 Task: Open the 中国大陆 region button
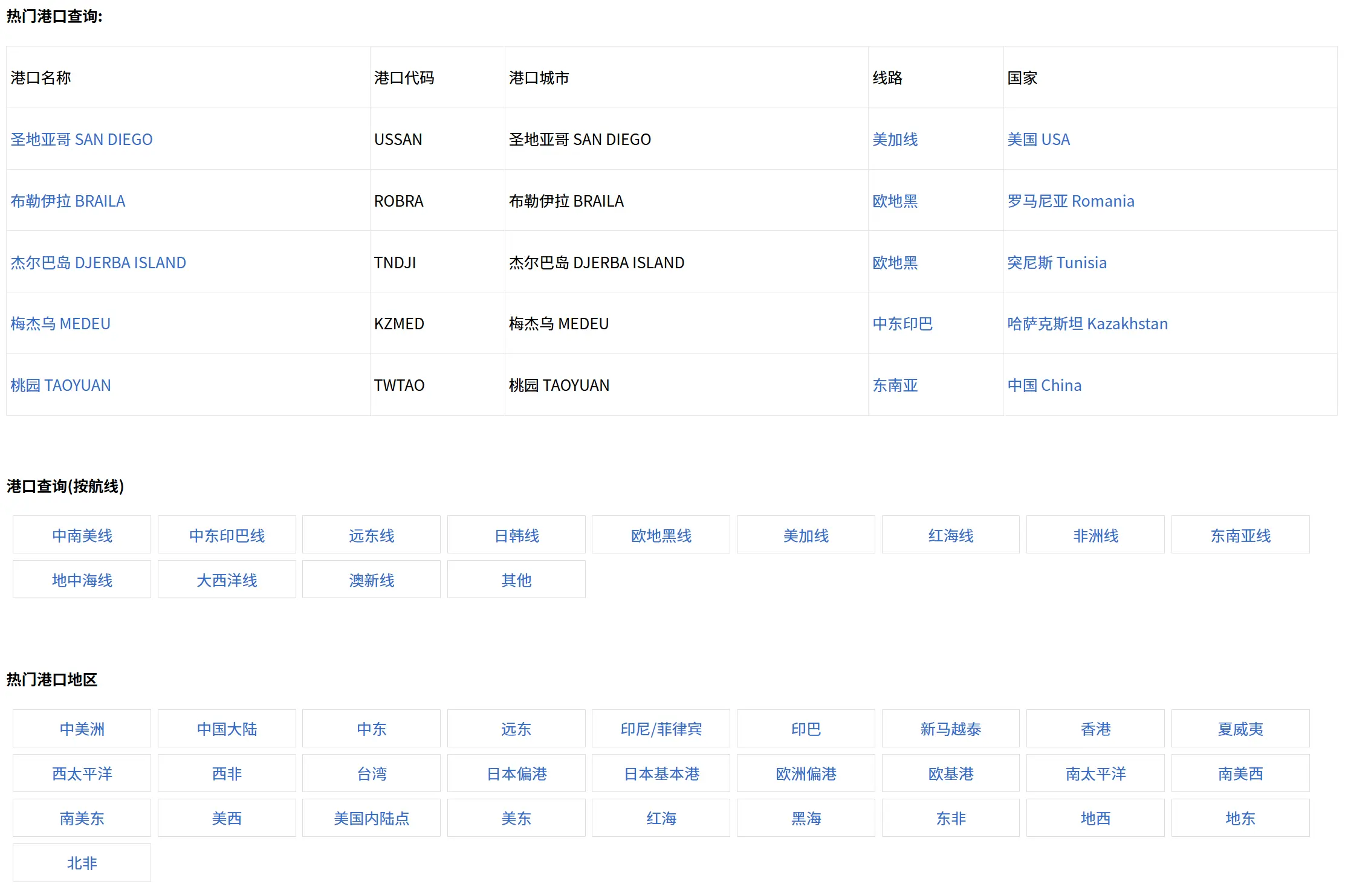point(227,729)
